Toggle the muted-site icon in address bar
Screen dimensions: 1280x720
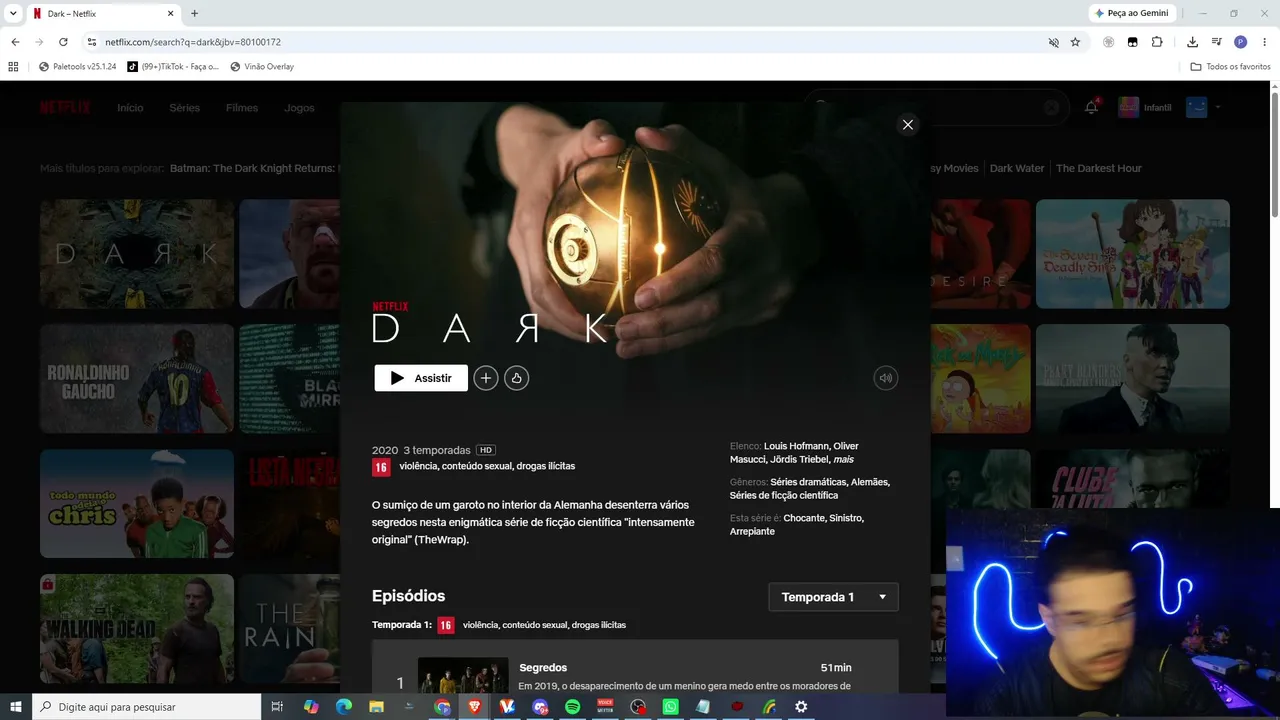[1053, 42]
